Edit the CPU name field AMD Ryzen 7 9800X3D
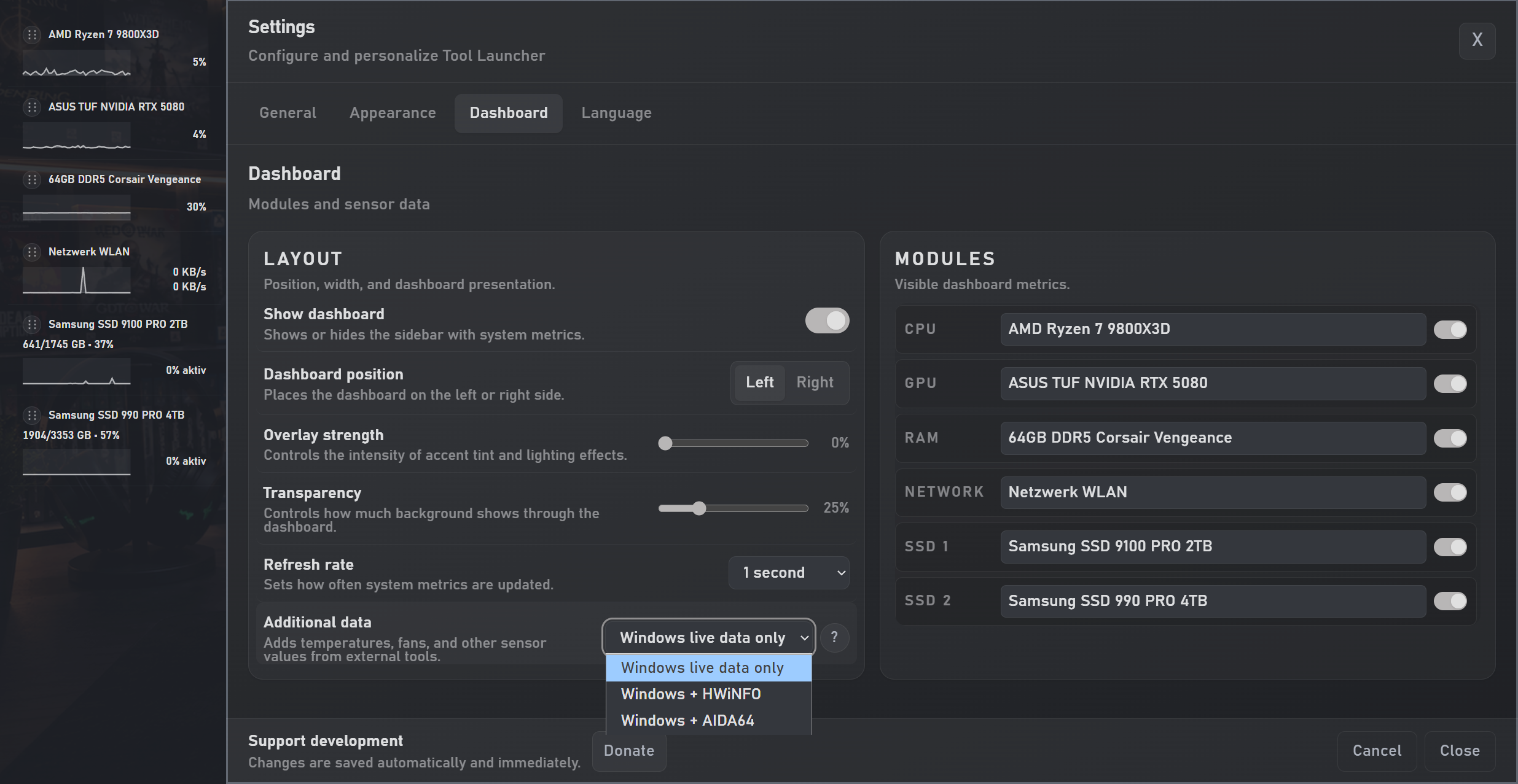1518x784 pixels. pos(1213,329)
